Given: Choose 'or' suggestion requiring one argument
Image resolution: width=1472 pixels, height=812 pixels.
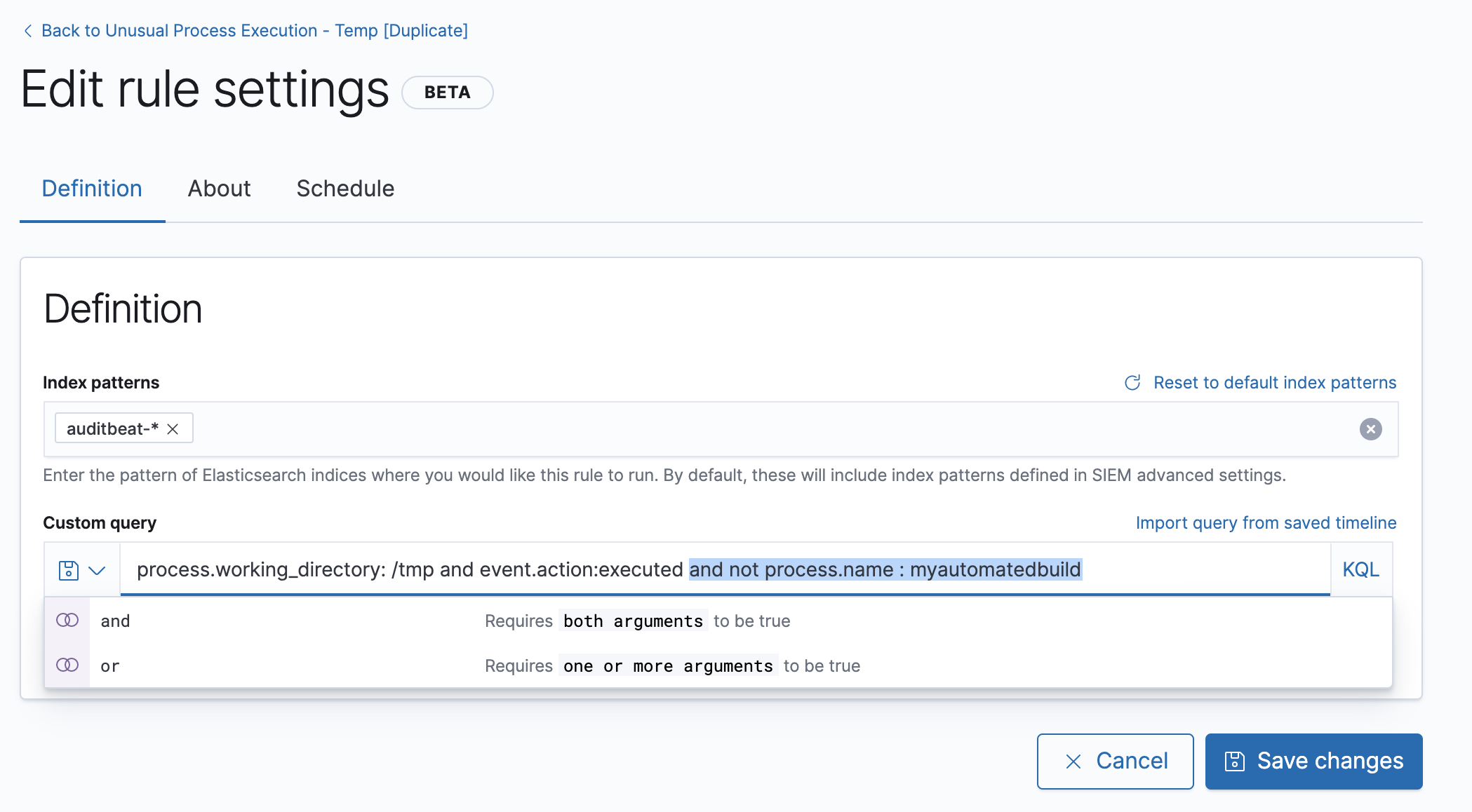Looking at the screenshot, I should (110, 666).
